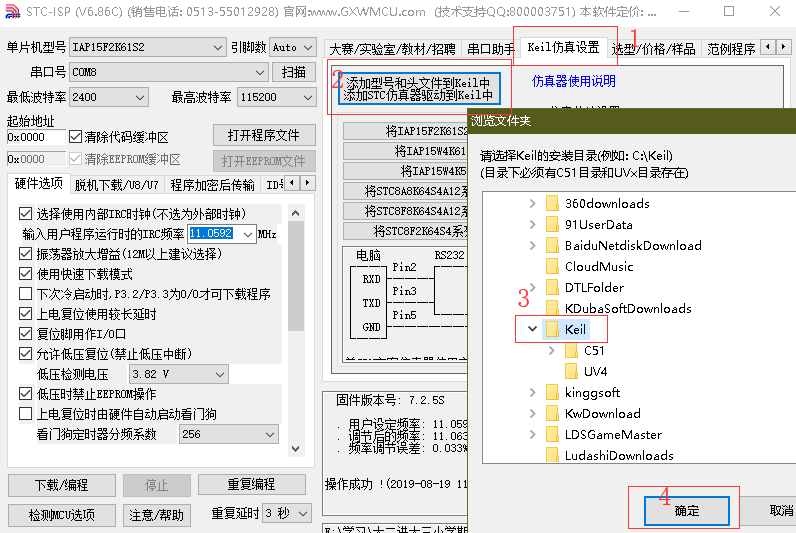Select the KwDownload folder icon
The height and width of the screenshot is (533, 796).
pos(552,413)
